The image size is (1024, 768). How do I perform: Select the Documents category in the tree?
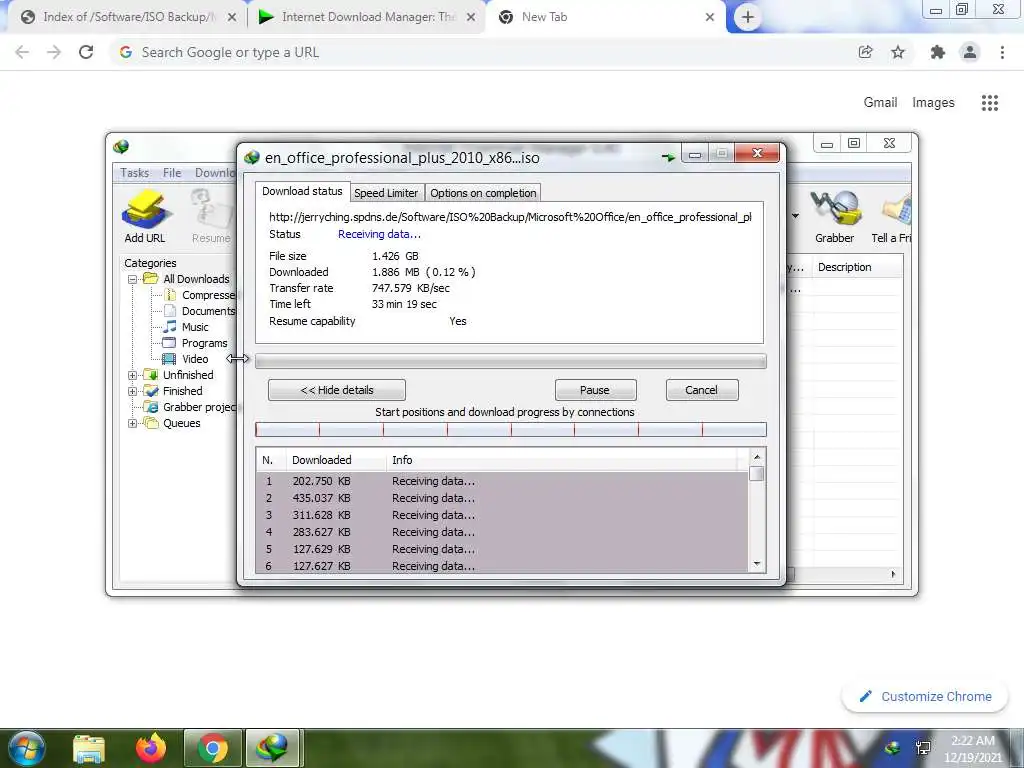coord(208,311)
